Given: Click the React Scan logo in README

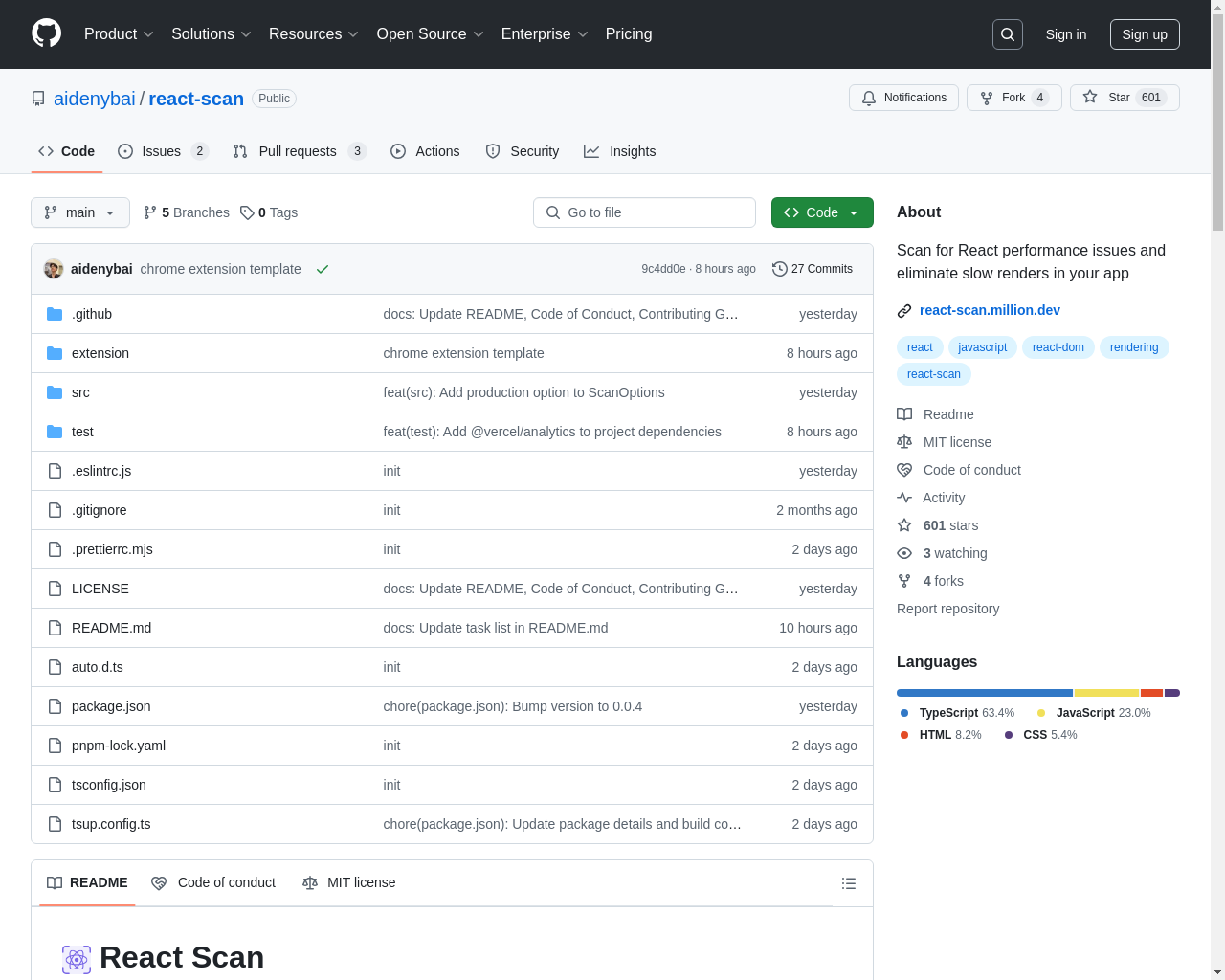Looking at the screenshot, I should click(x=77, y=959).
